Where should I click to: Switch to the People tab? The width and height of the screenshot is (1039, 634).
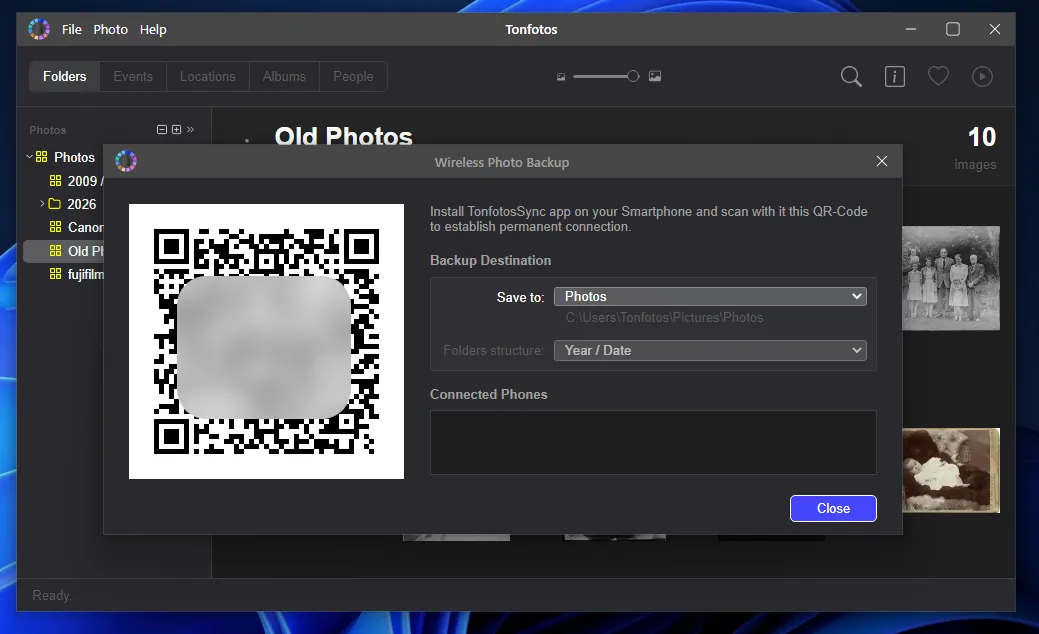click(x=353, y=76)
